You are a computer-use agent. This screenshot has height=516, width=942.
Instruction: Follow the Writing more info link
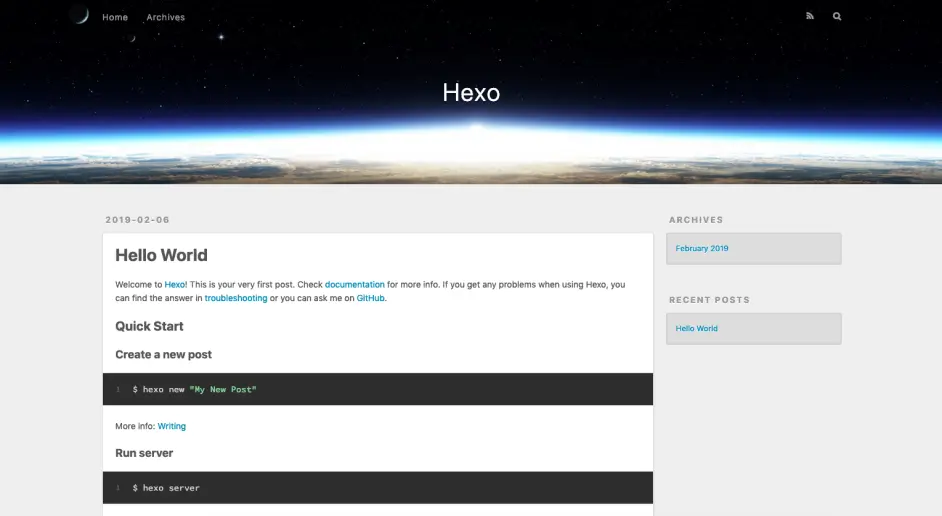(x=171, y=426)
